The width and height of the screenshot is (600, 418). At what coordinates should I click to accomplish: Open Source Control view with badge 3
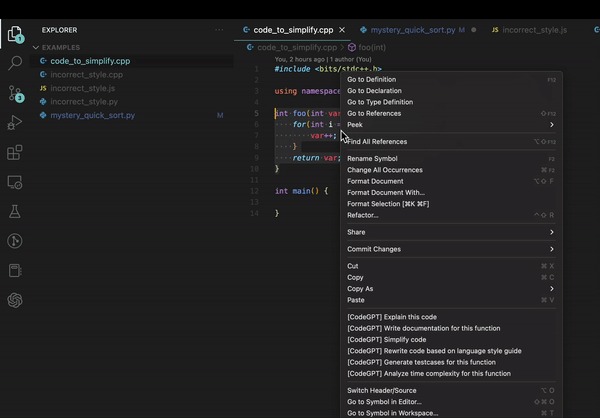pos(15,93)
